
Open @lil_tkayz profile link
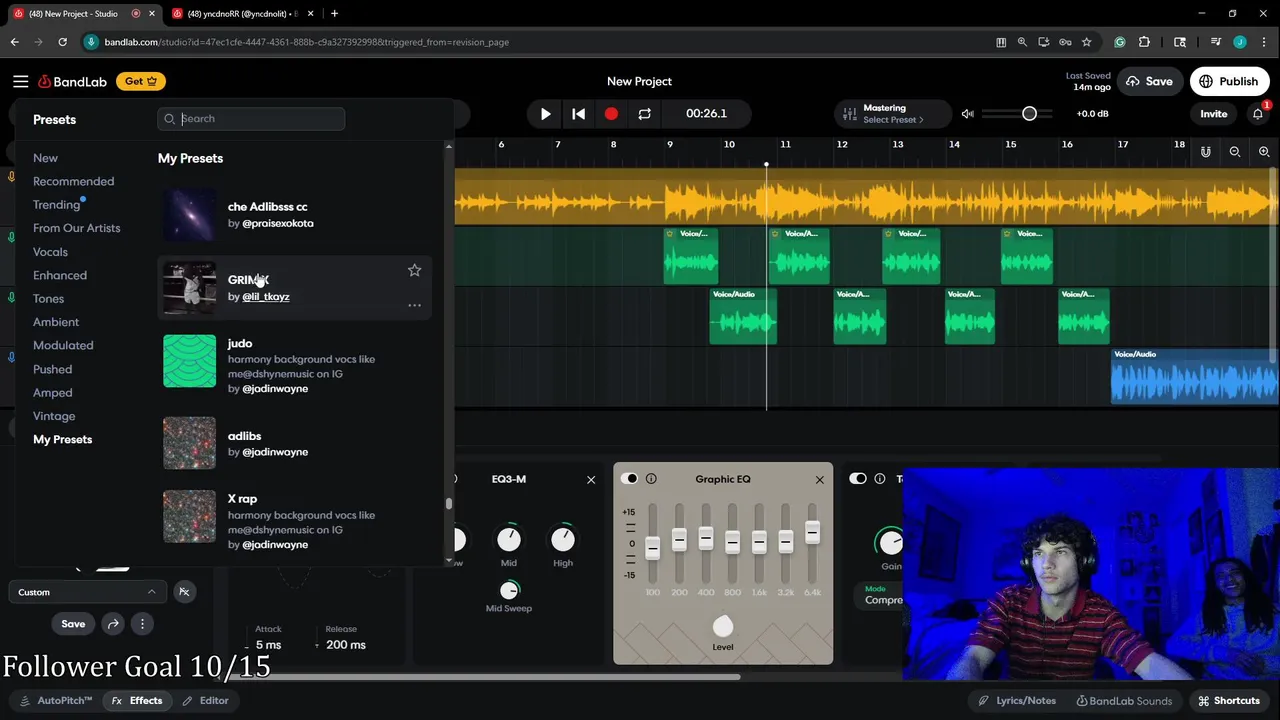coord(266,297)
